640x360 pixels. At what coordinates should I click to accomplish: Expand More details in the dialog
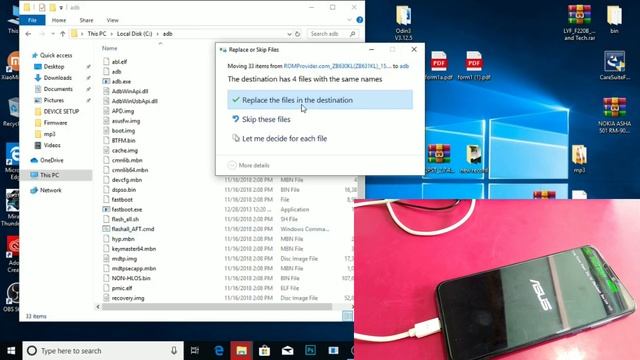pos(249,165)
